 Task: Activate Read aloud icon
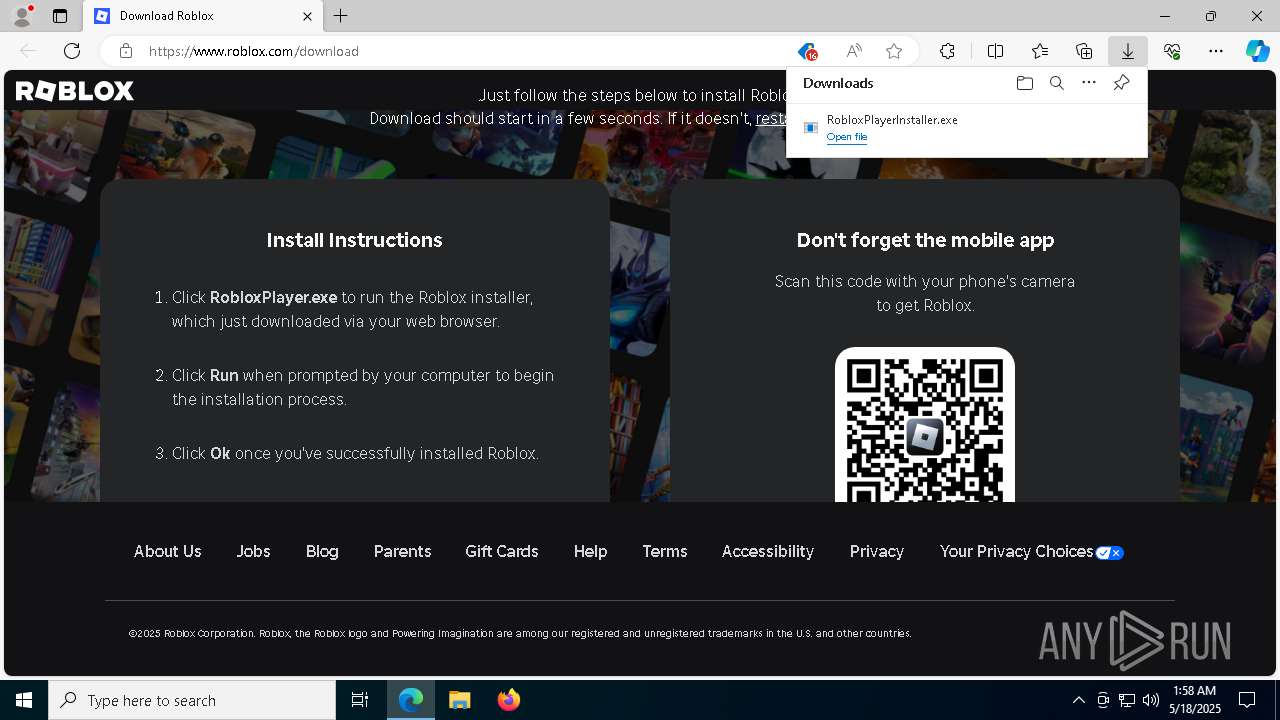(853, 51)
